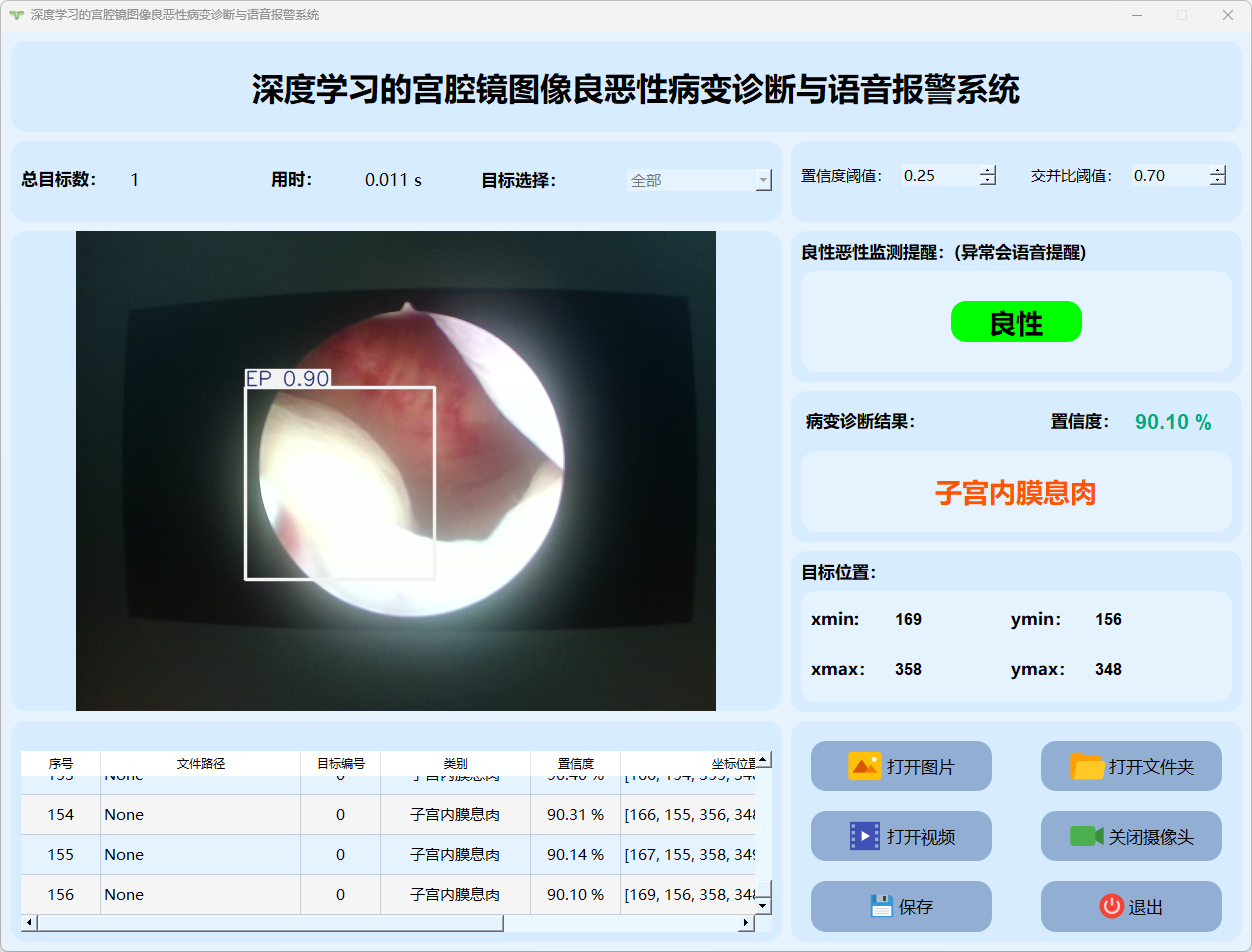Click the floppy disk save icon
1252x952 pixels.
coord(881,906)
